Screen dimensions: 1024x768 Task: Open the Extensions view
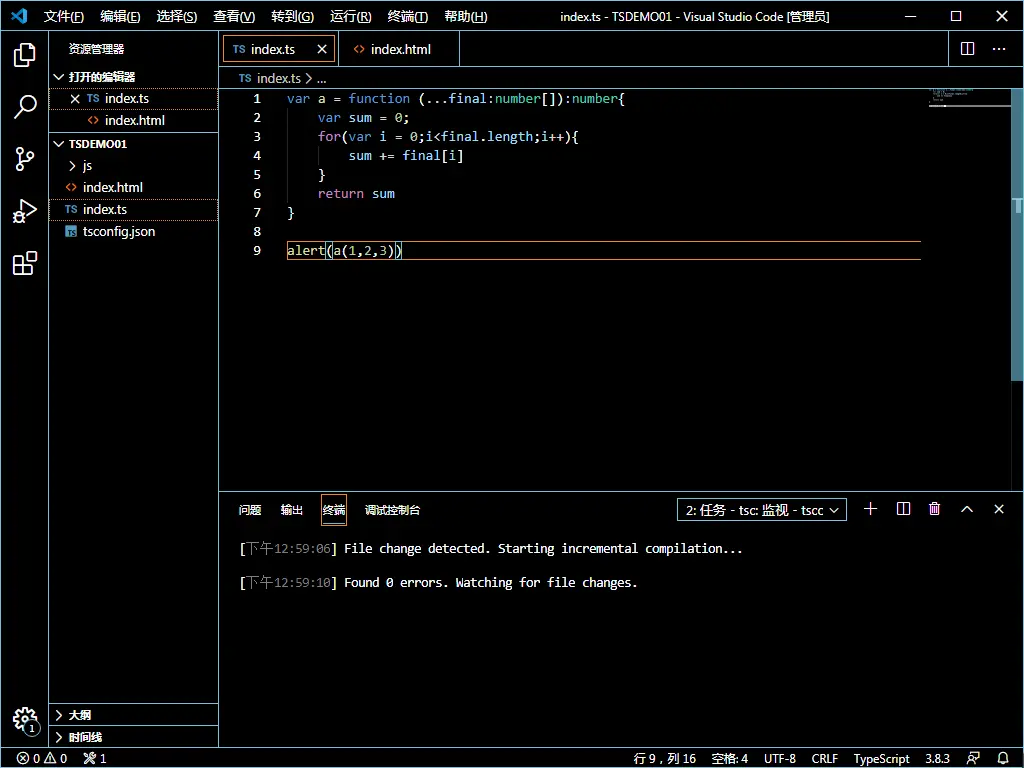tap(24, 263)
